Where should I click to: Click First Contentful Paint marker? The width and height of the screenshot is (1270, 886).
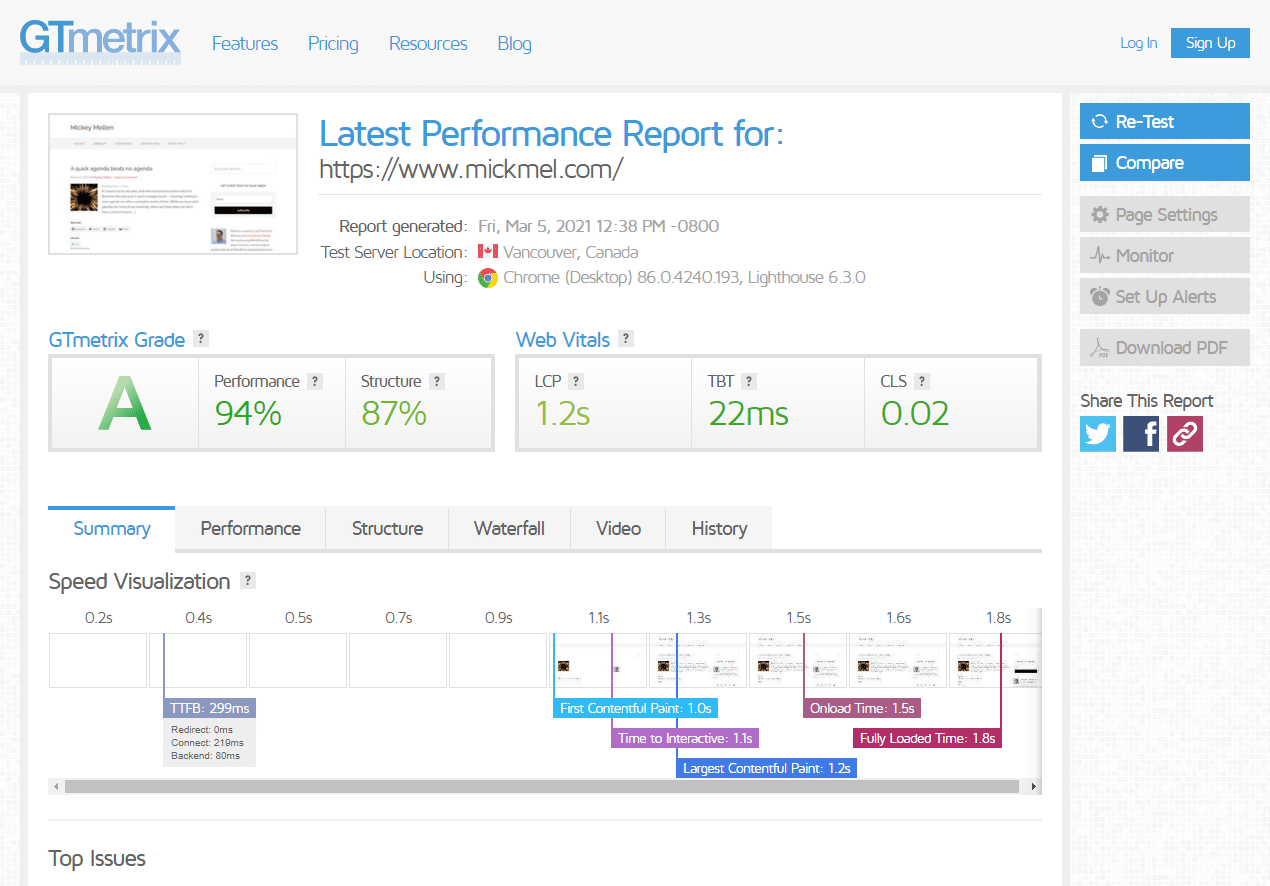[635, 708]
